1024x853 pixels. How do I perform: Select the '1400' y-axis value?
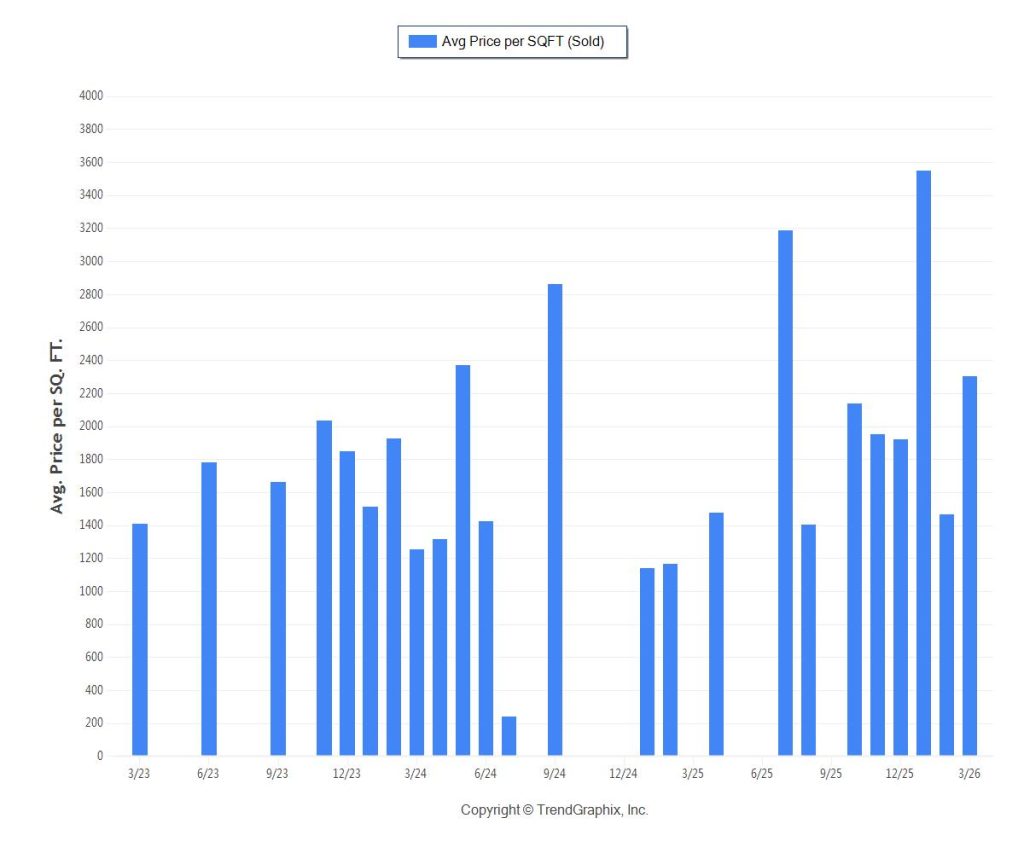[x=91, y=524]
